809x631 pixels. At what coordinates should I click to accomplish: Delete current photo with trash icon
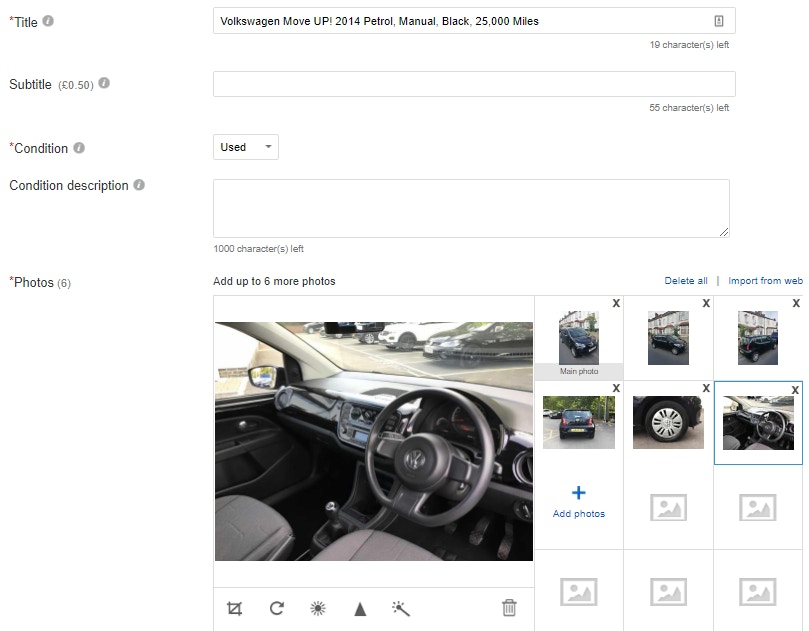(x=509, y=608)
